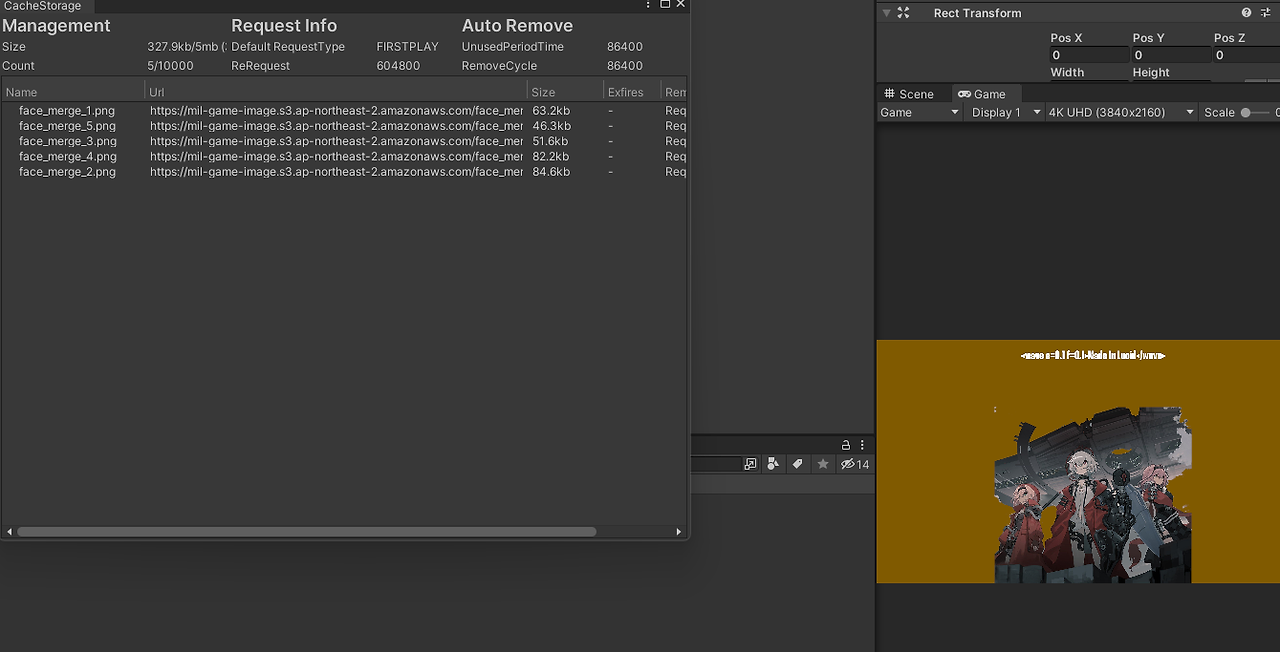Sort by the Exfires column header
This screenshot has height=652, width=1280.
pyautogui.click(x=632, y=92)
